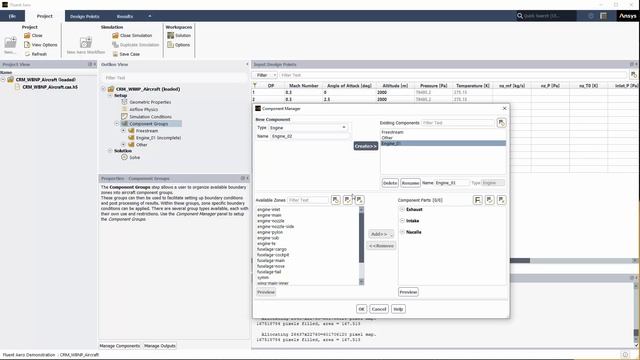
Task: Click Geometric Properties in outline tree
Action: pyautogui.click(x=150, y=102)
